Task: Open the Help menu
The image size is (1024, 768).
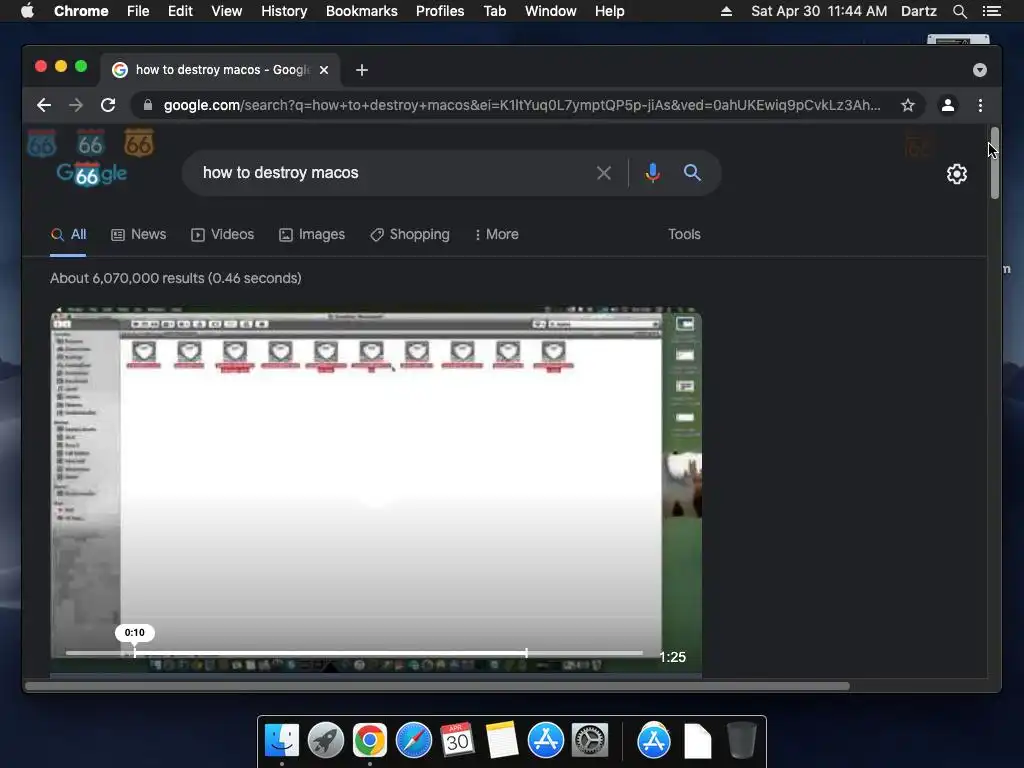Action: [609, 11]
